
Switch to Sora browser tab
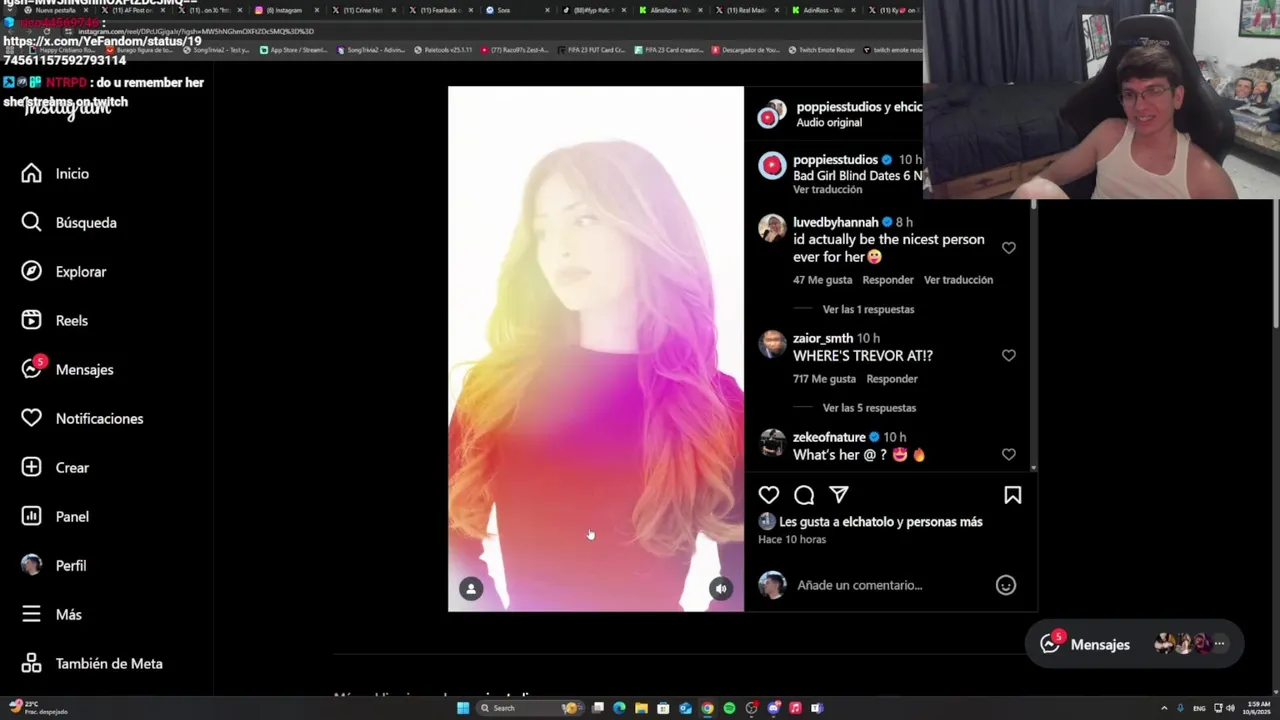coord(515,10)
